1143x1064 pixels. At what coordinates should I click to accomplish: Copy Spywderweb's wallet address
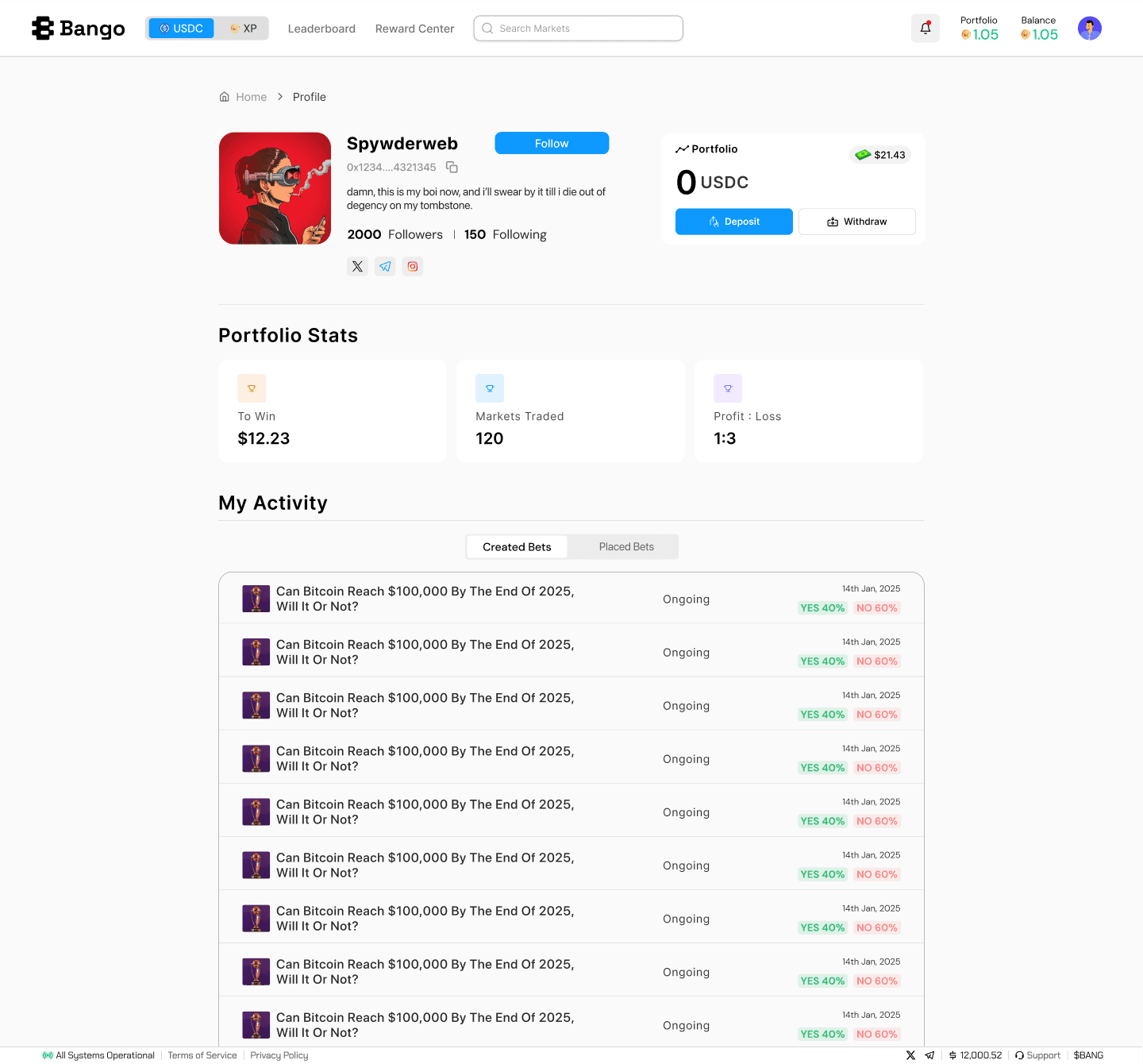452,167
